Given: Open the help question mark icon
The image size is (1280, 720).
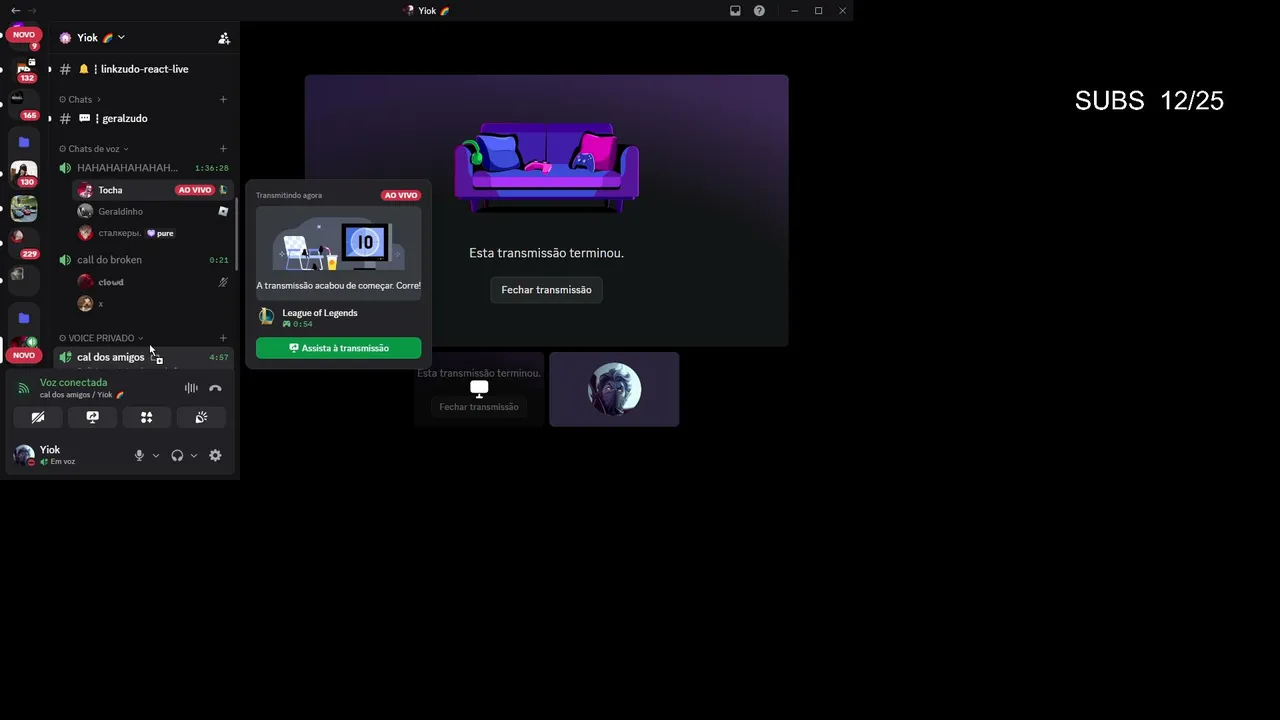Looking at the screenshot, I should tap(759, 11).
